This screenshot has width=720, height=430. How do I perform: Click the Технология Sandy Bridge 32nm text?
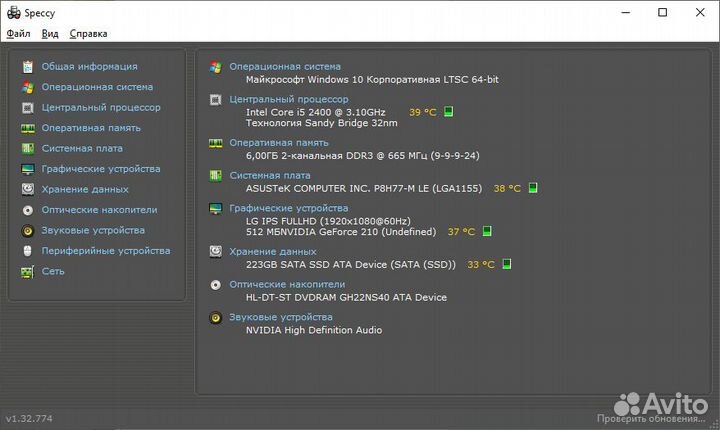tap(321, 123)
